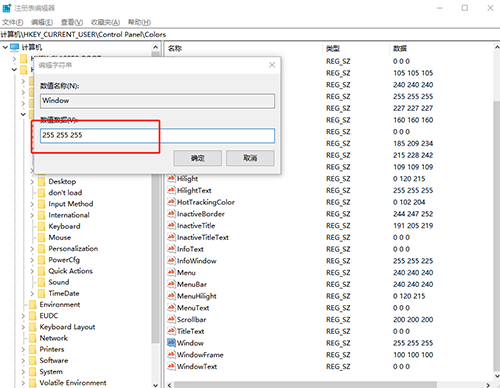
Task: Collapse the 计算机 root node
Action: 5,47
